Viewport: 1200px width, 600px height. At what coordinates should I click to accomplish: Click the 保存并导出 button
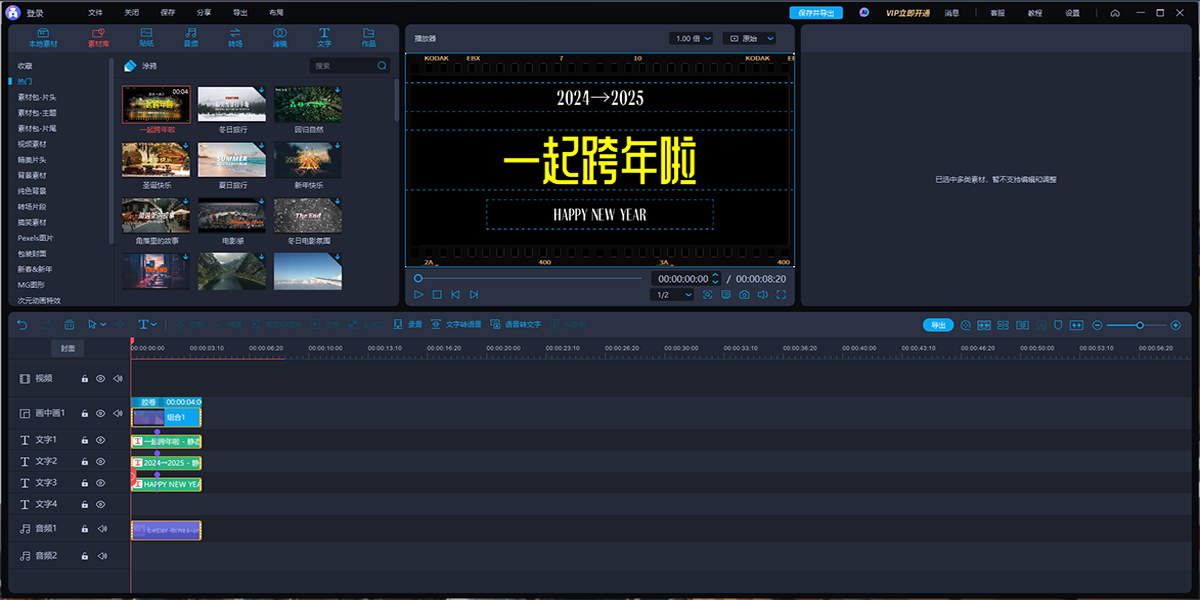[x=816, y=13]
